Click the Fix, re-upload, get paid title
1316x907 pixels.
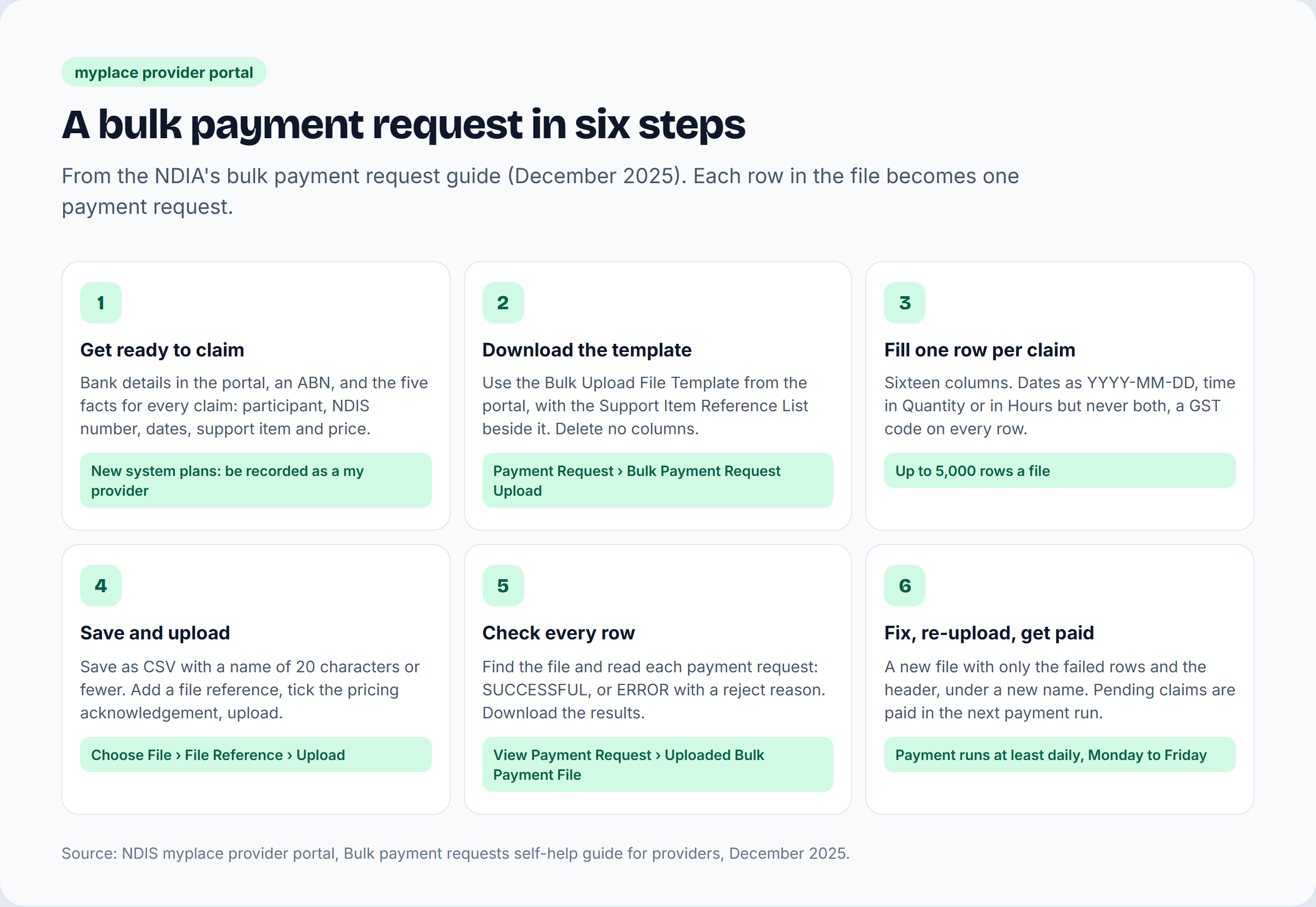[989, 633]
